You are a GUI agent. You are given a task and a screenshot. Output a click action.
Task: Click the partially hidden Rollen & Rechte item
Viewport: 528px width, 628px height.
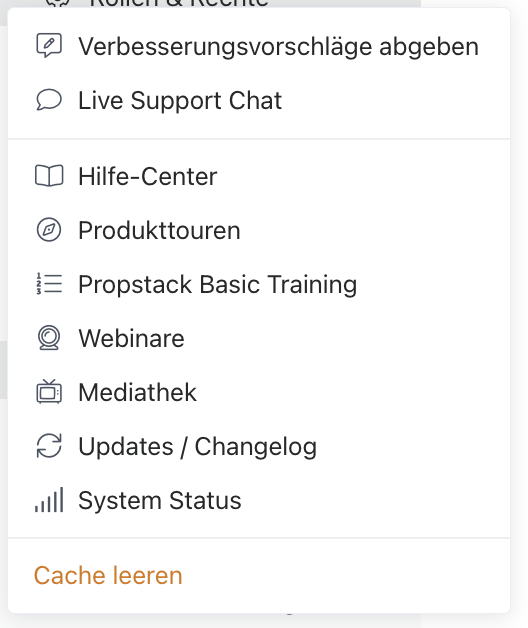(178, 3)
